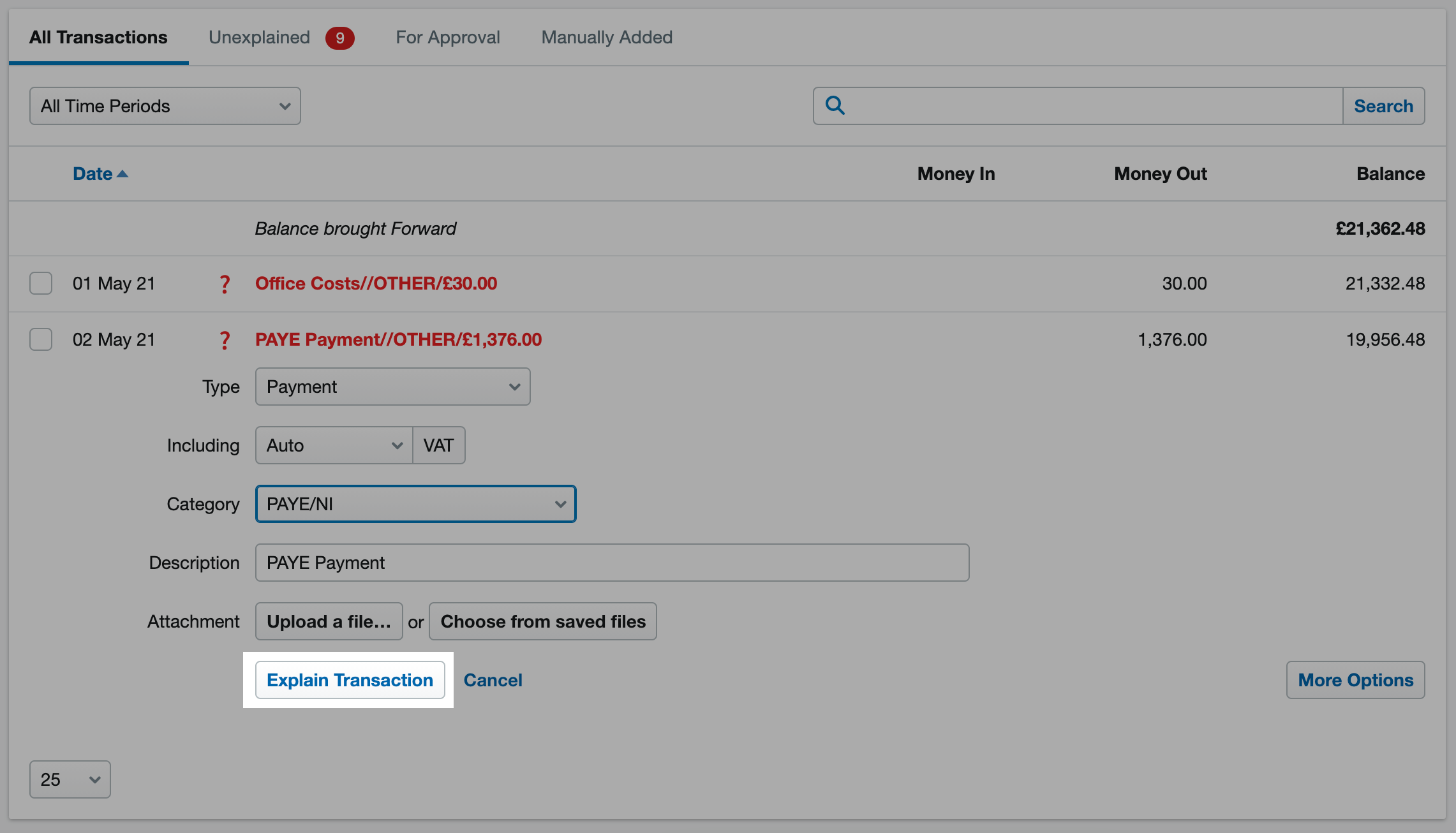Click the Explain Transaction button
Screen dimensions: 1456x833
[349, 680]
